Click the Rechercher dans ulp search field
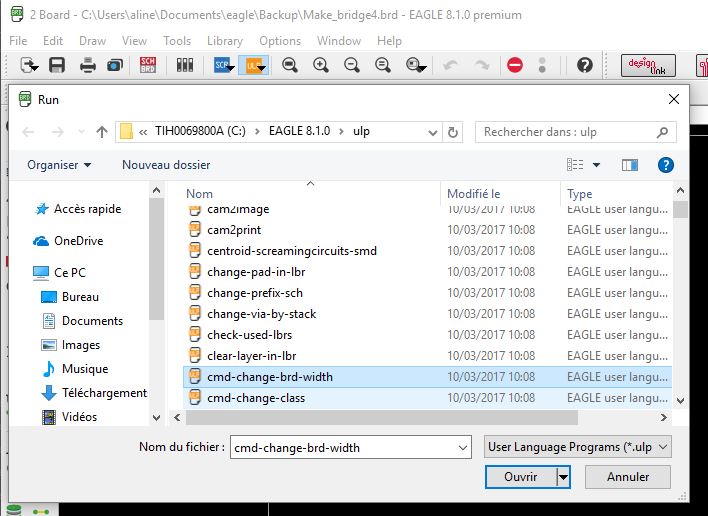 [576, 132]
